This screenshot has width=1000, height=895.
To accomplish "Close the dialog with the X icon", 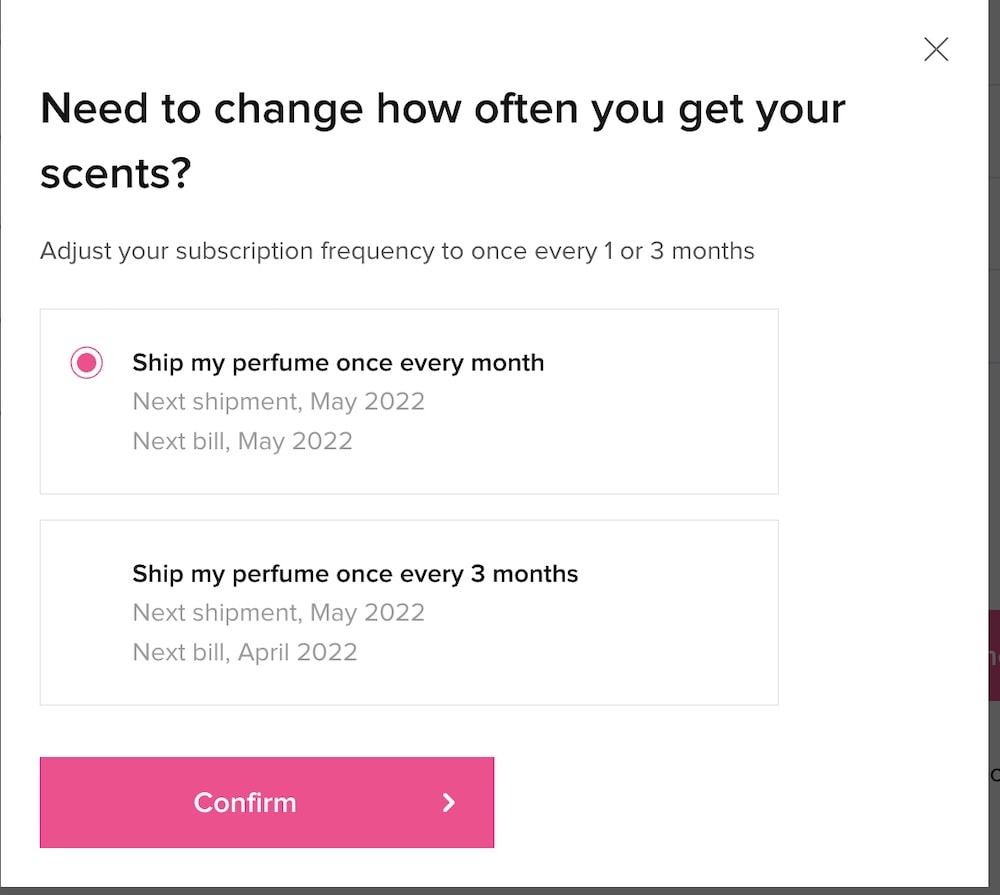I will pyautogui.click(x=936, y=49).
